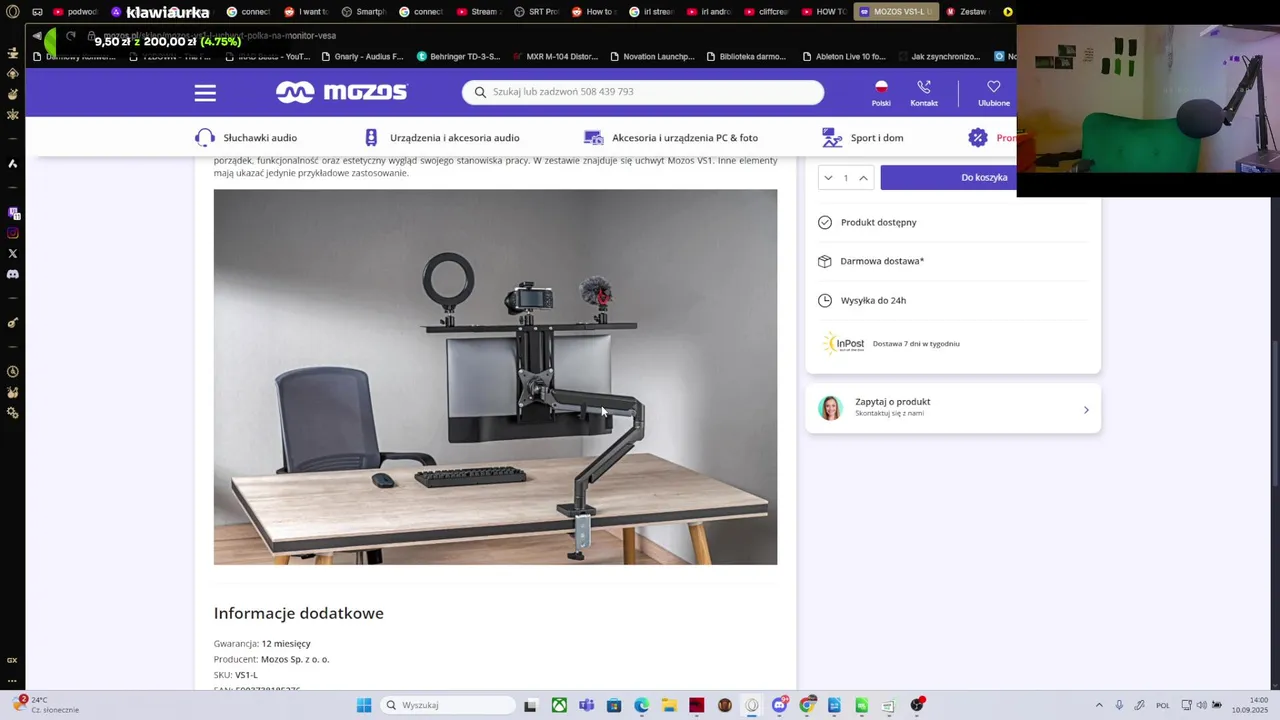
Task: Click the Produkt dostępny text
Action: tap(878, 222)
